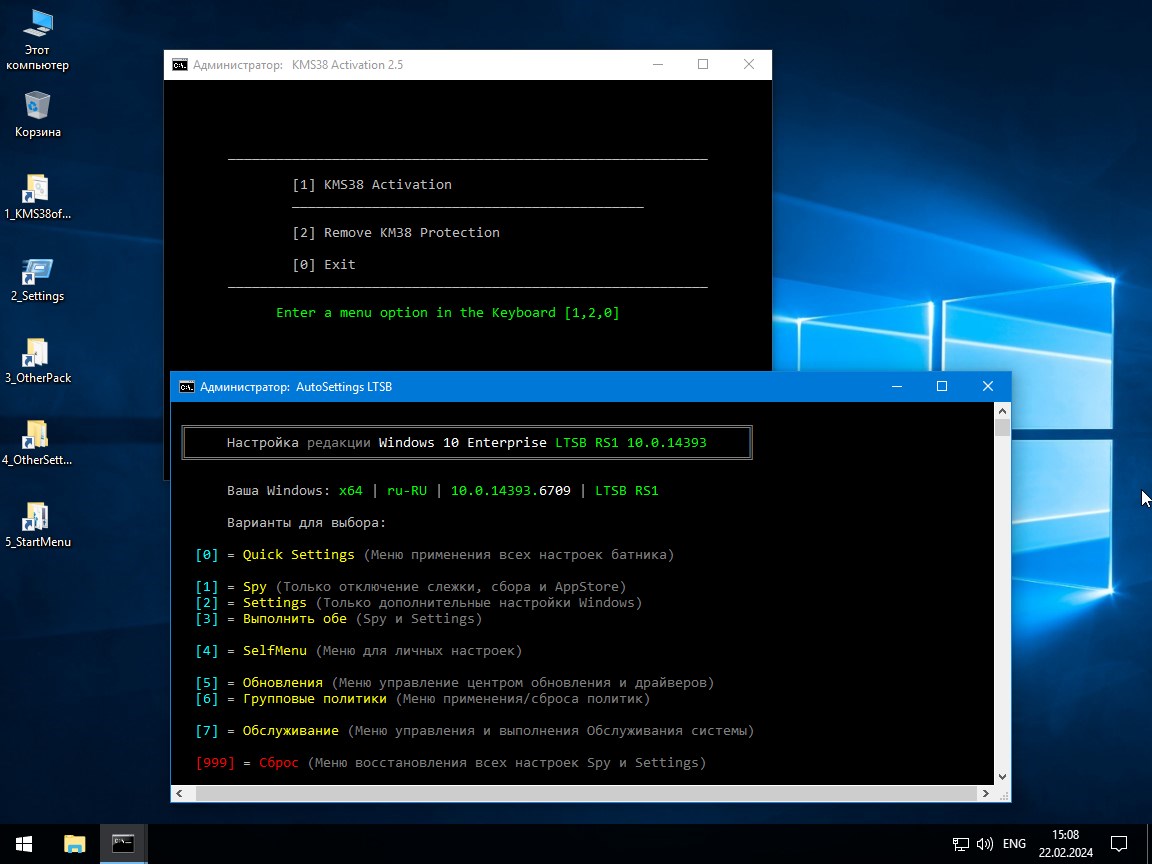Click the 'Обслуживание' option text
This screenshot has height=864, width=1152.
tap(291, 731)
